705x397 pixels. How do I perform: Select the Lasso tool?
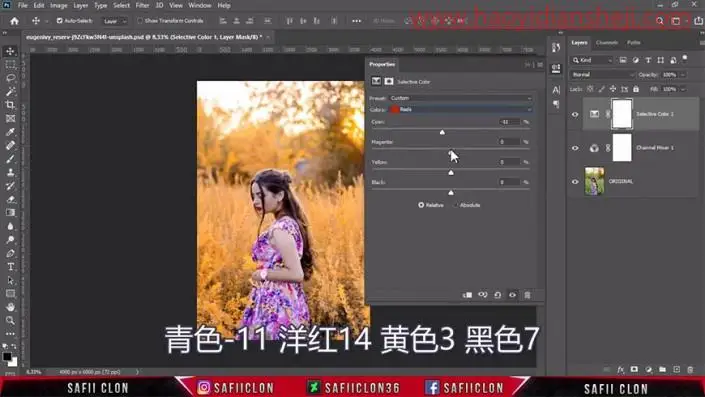click(x=10, y=78)
